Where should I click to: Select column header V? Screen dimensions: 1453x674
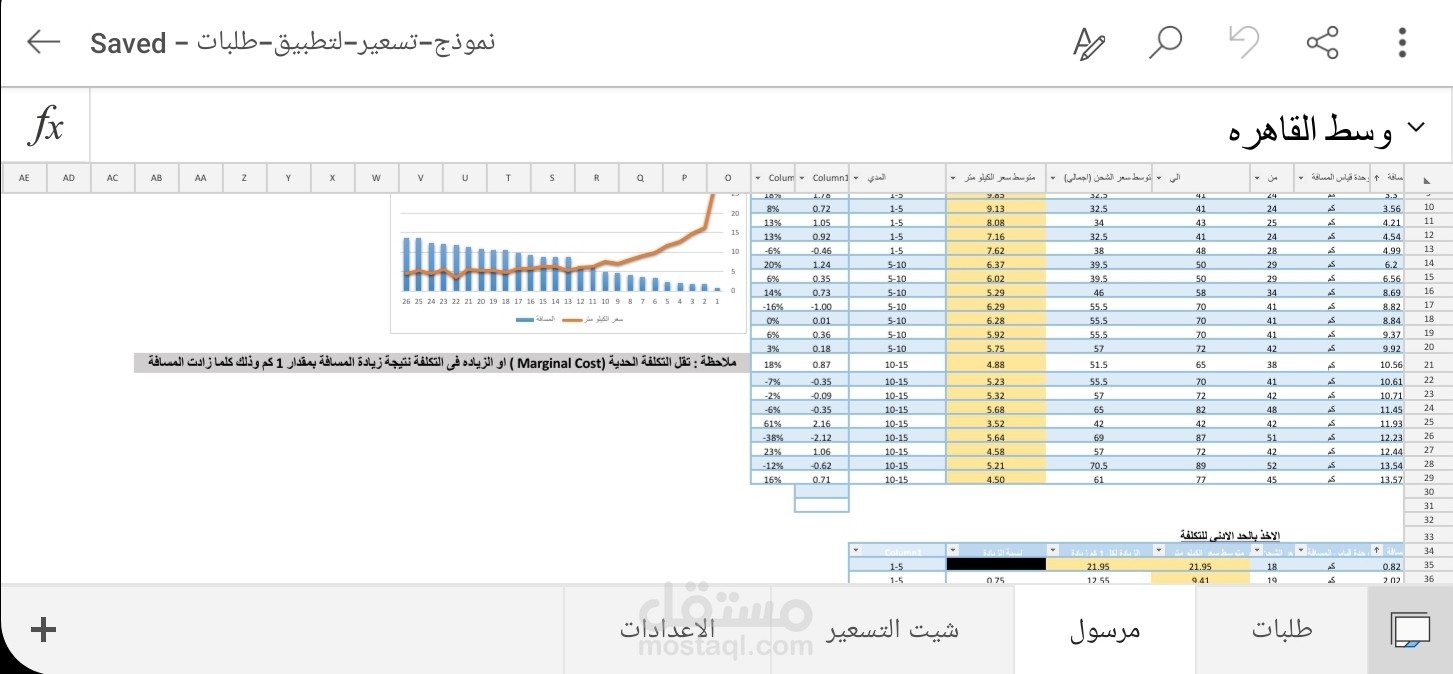(x=420, y=178)
